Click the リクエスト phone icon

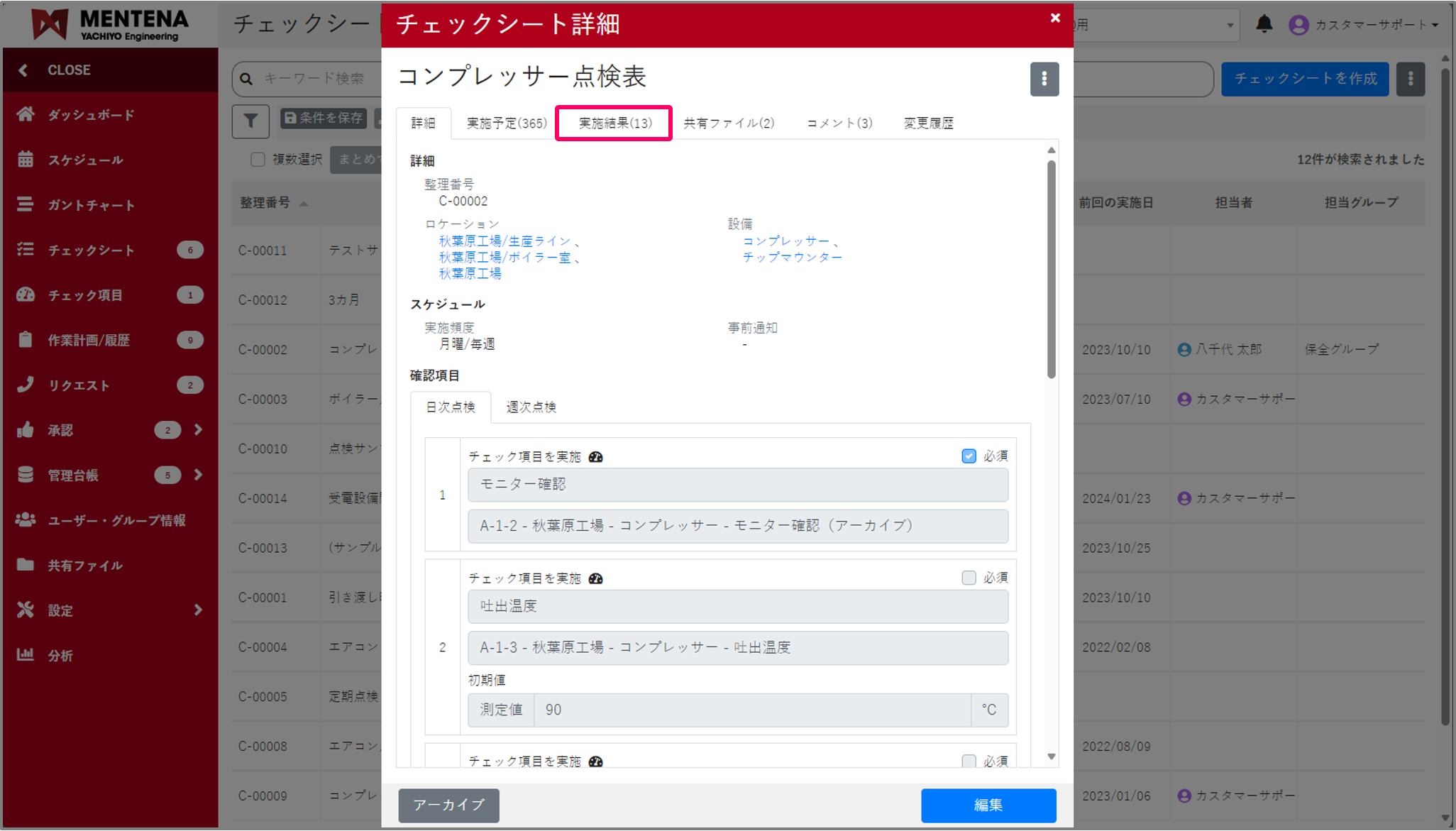[x=26, y=385]
